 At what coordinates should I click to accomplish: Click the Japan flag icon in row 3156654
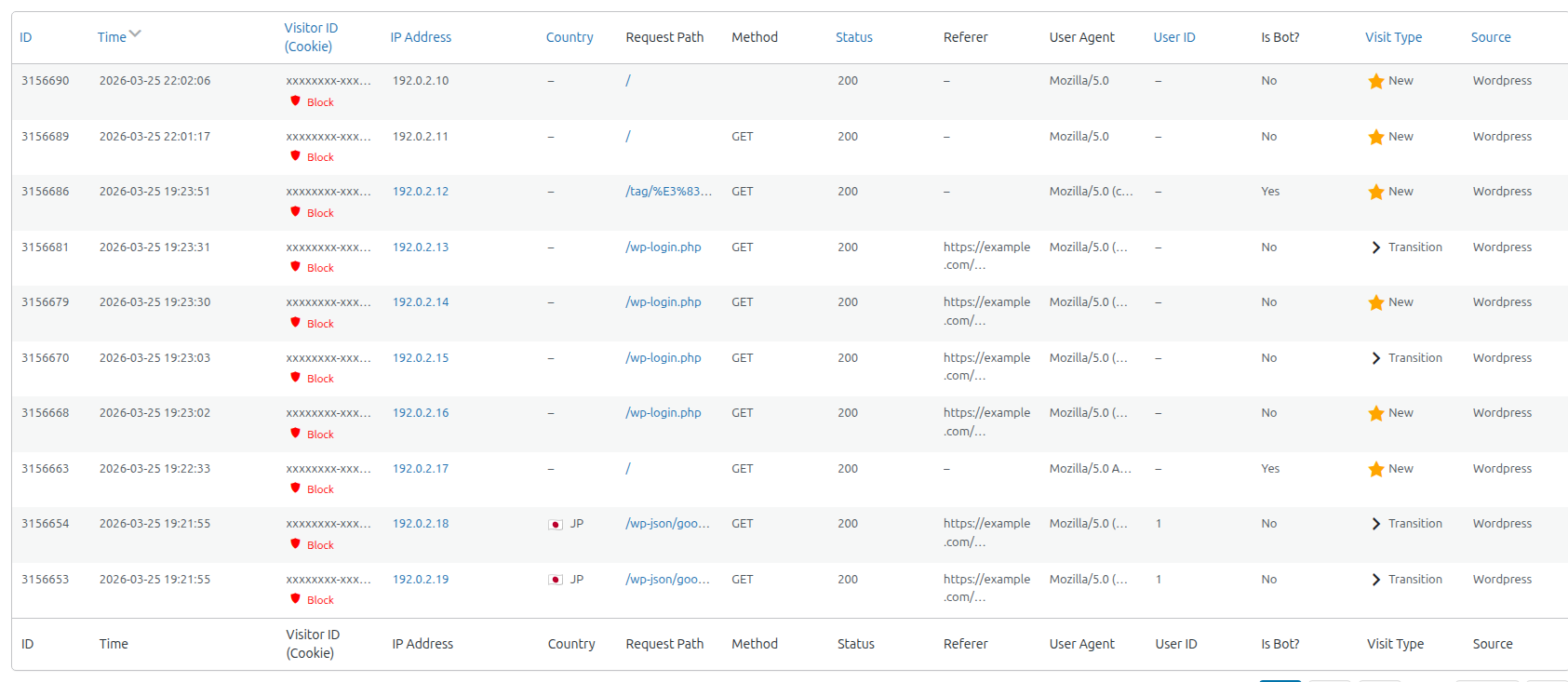pyautogui.click(x=556, y=525)
